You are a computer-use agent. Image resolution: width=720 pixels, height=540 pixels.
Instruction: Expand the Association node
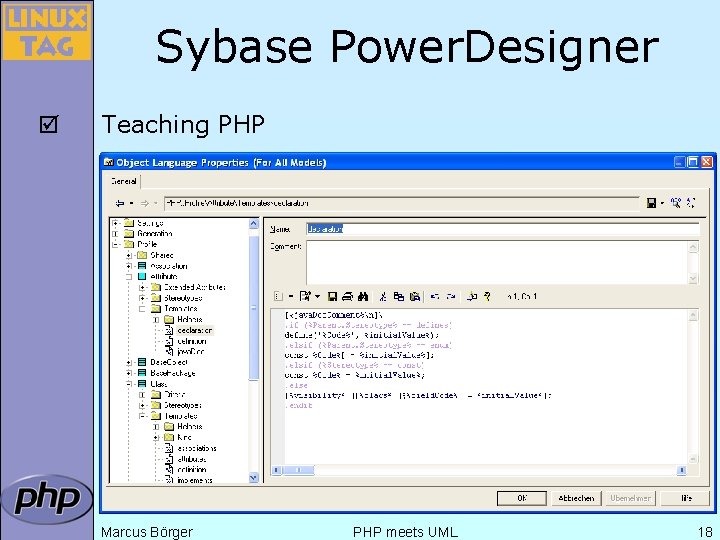click(129, 266)
